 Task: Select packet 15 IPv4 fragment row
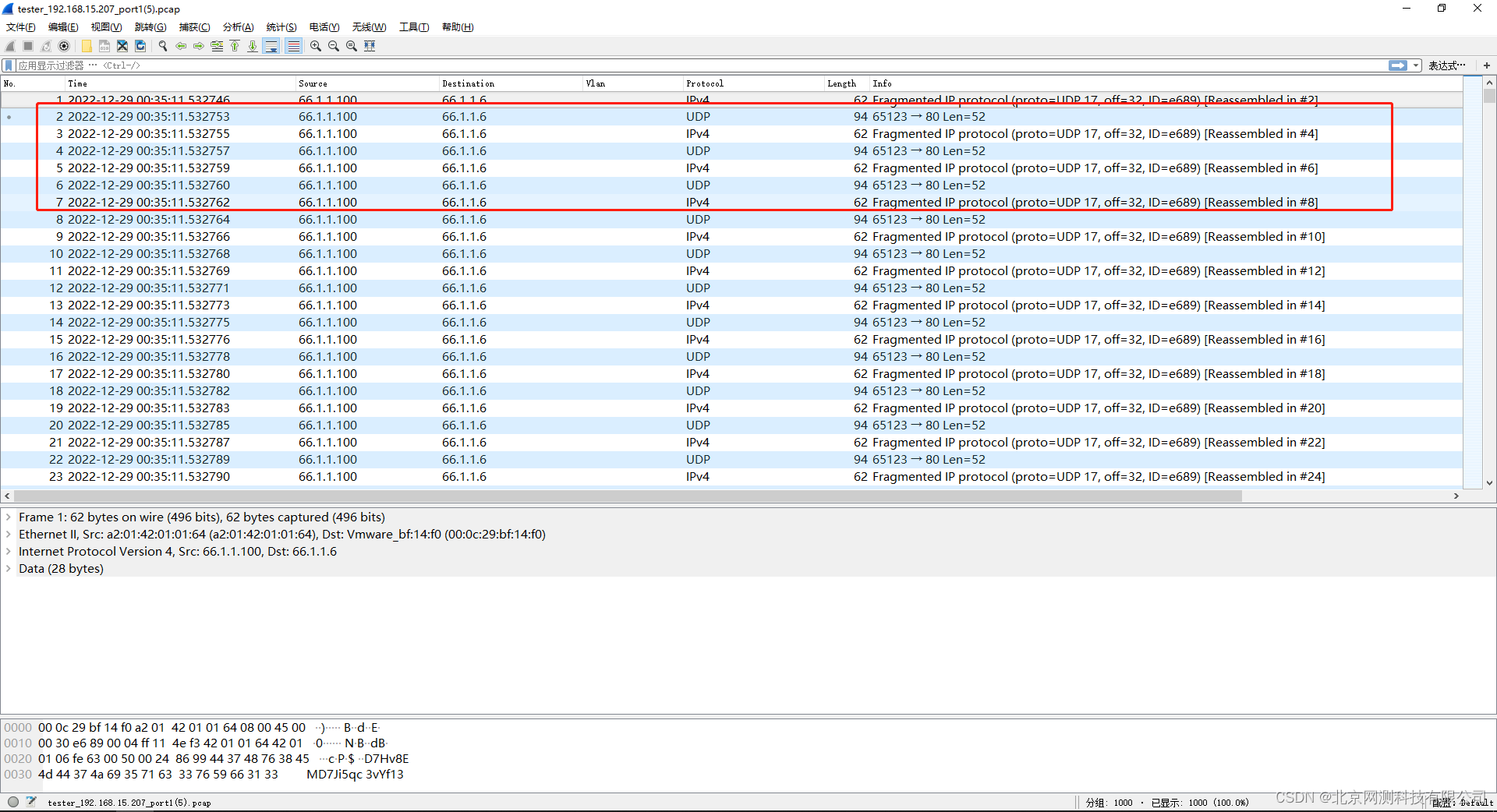(731, 339)
